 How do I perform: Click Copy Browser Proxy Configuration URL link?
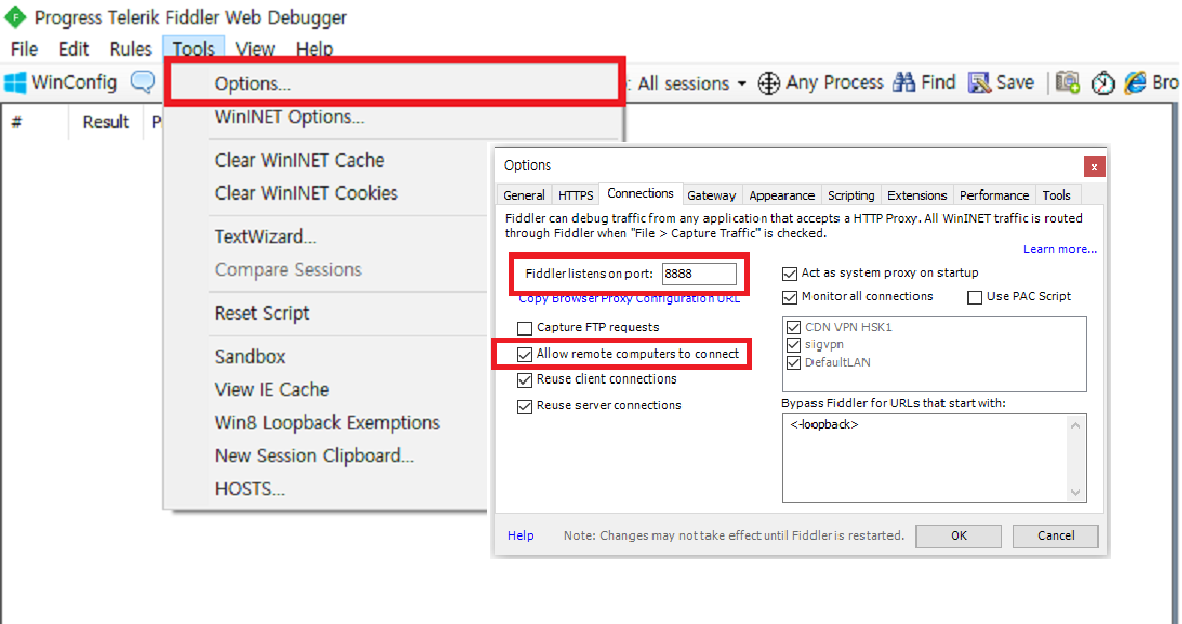629,298
